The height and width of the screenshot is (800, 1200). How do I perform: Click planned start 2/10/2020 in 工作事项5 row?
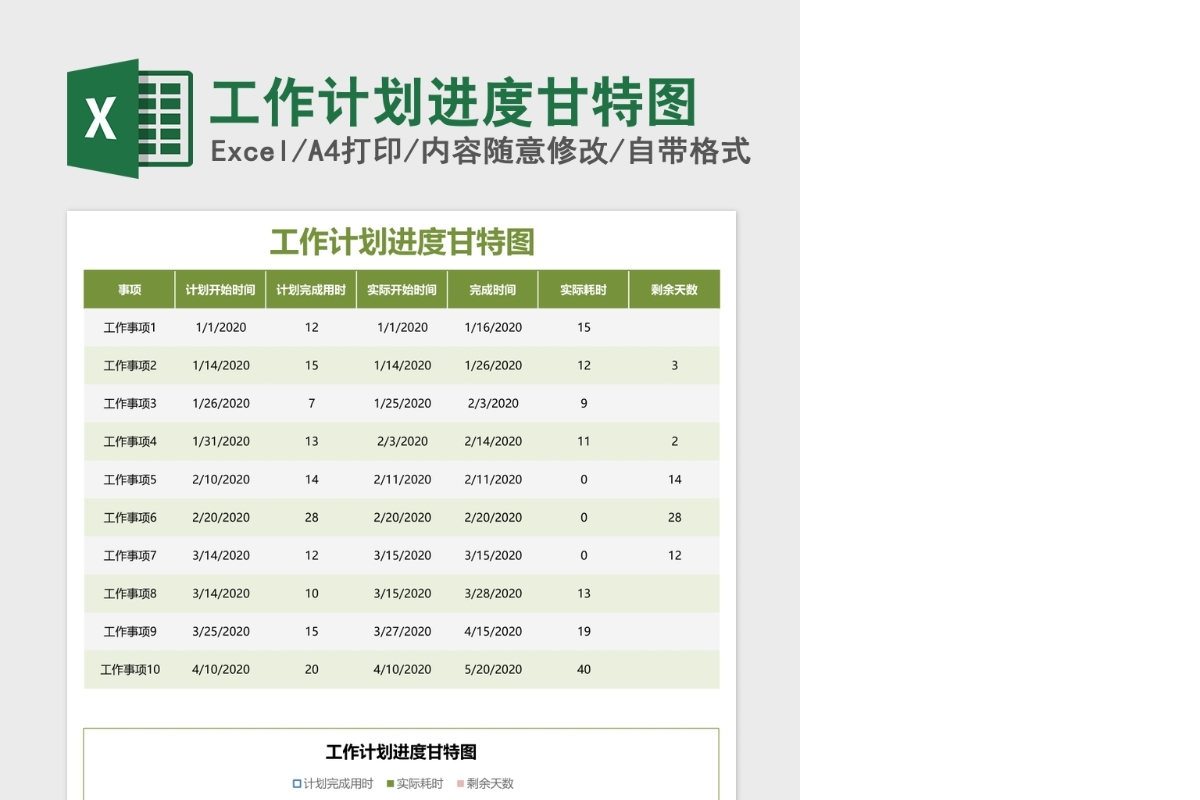(x=221, y=479)
